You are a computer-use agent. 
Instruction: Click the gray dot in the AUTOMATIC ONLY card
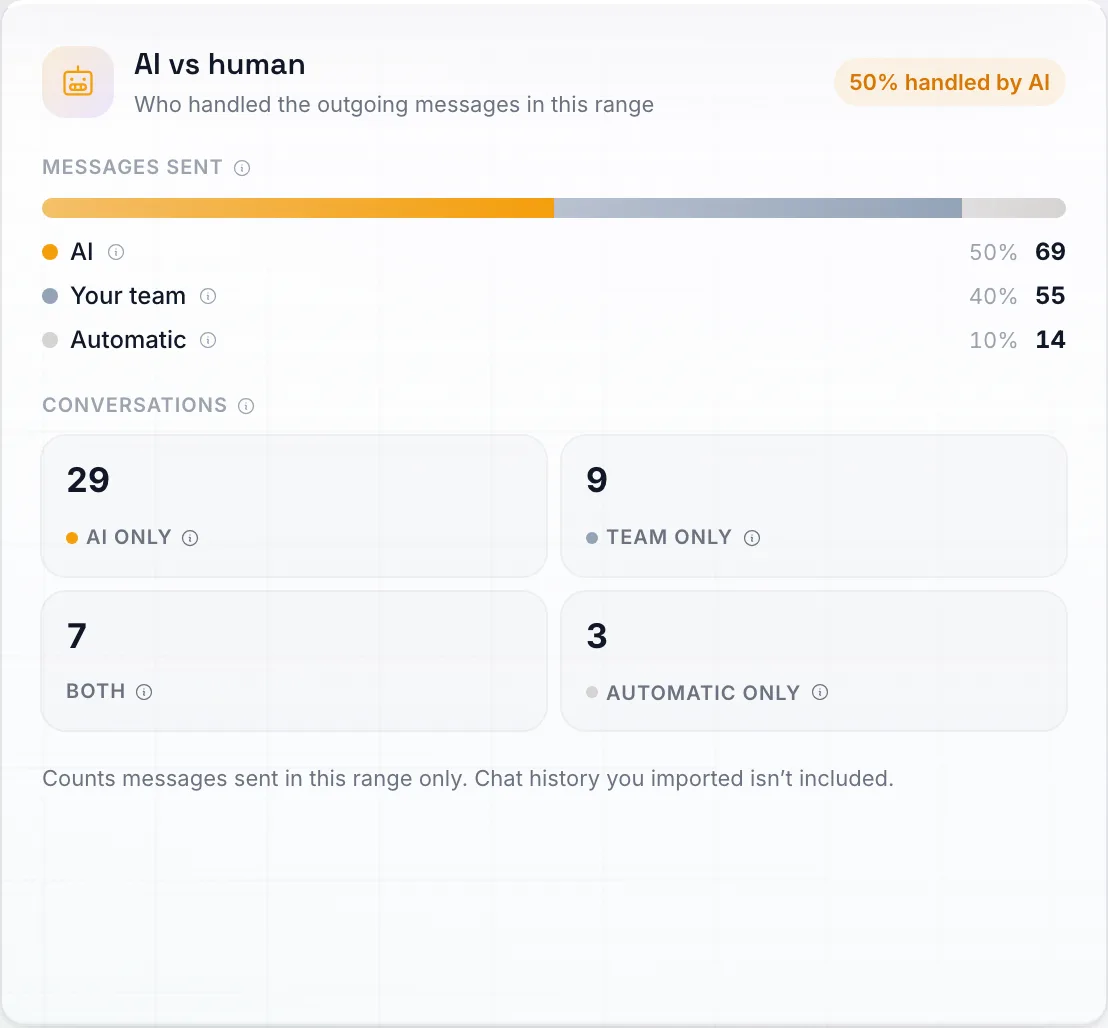[592, 692]
